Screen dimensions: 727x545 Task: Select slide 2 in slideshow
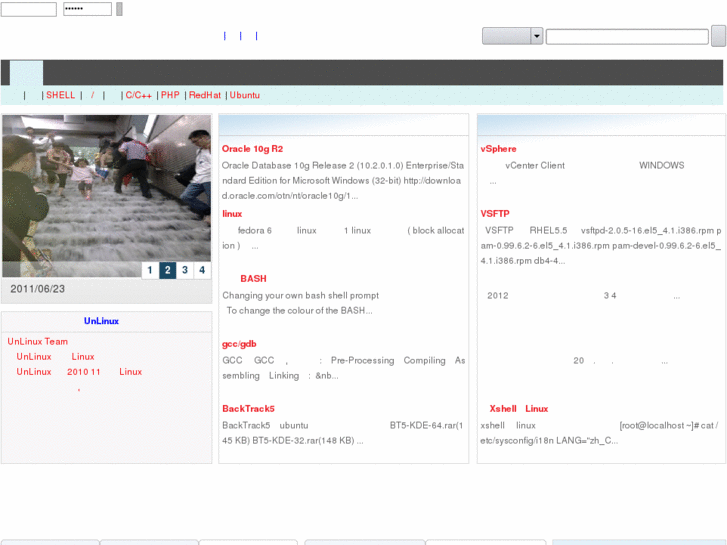[x=167, y=270]
